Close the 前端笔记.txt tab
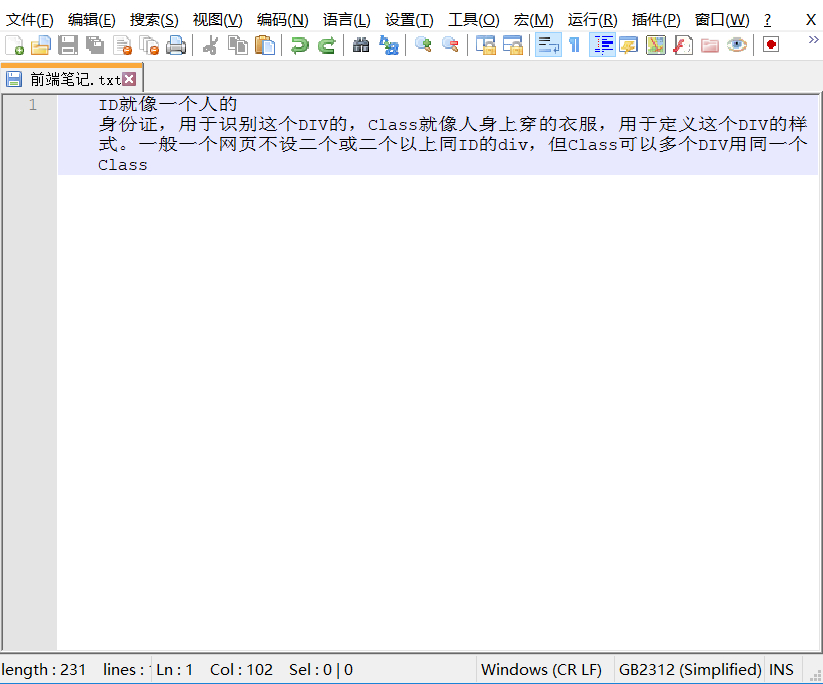 coord(129,79)
